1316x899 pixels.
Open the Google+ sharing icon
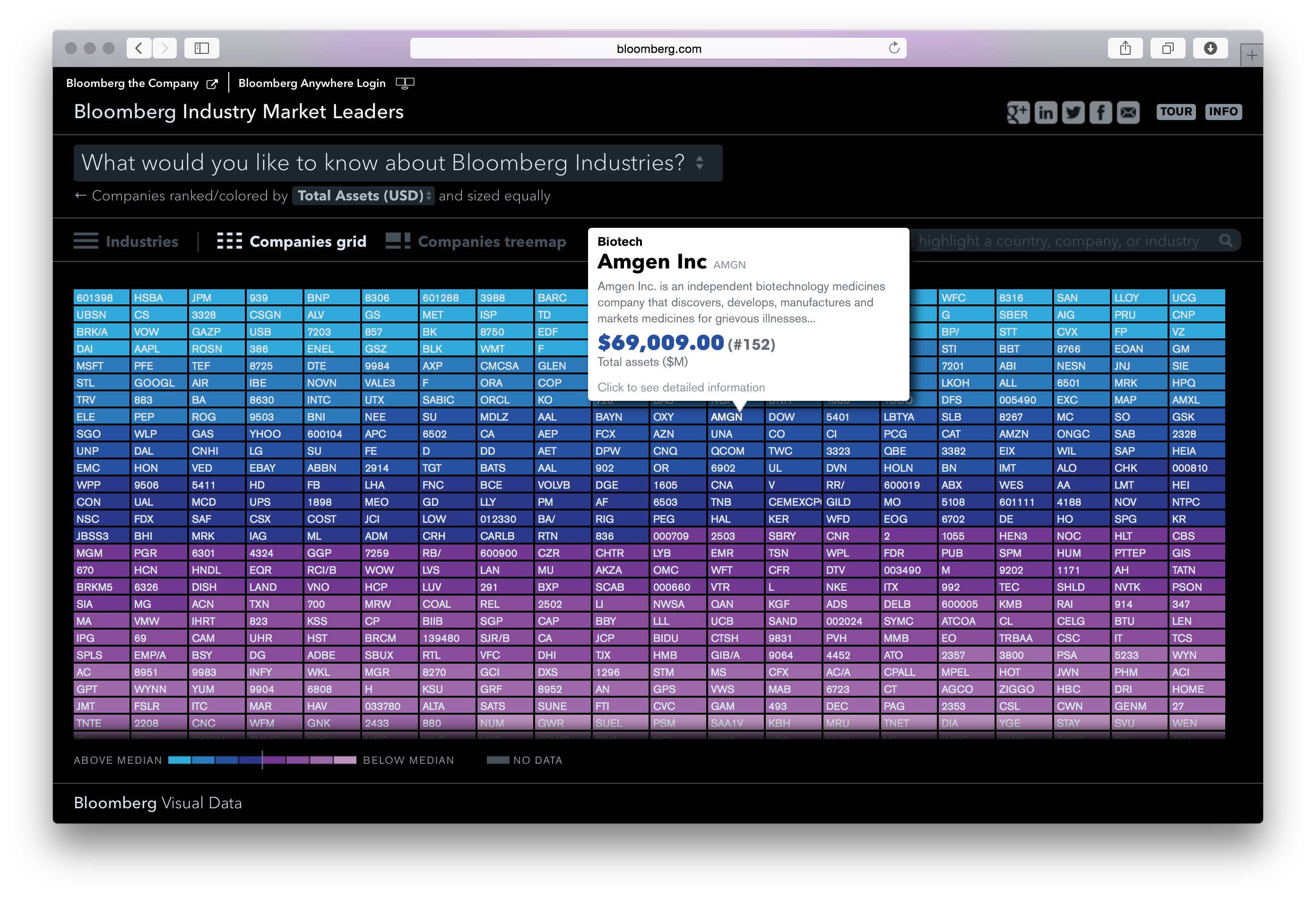tap(1018, 112)
